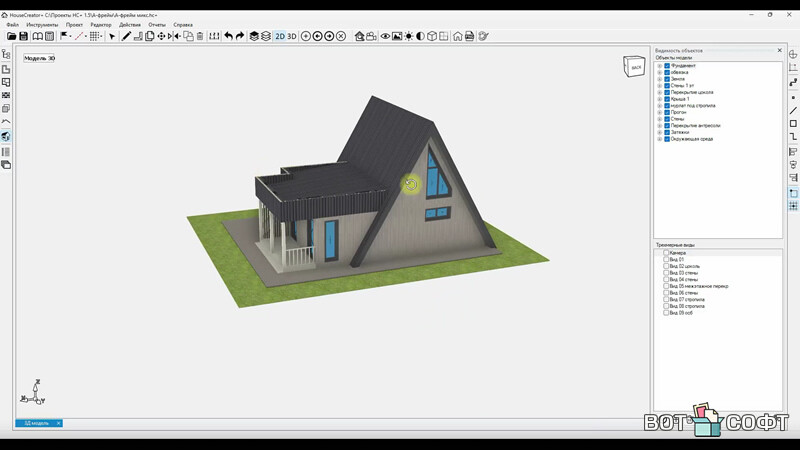The width and height of the screenshot is (800, 450).
Task: Expand the Земля tree node
Action: pos(660,79)
